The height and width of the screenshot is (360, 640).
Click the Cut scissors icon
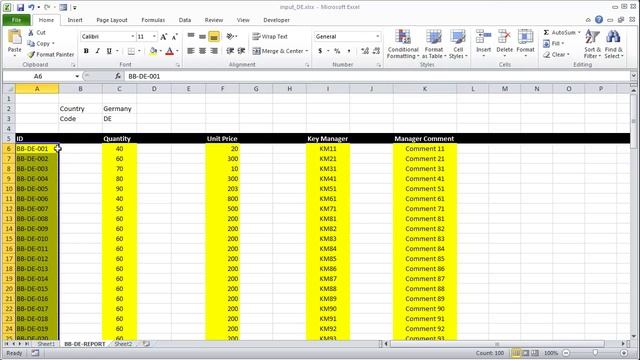click(x=31, y=33)
